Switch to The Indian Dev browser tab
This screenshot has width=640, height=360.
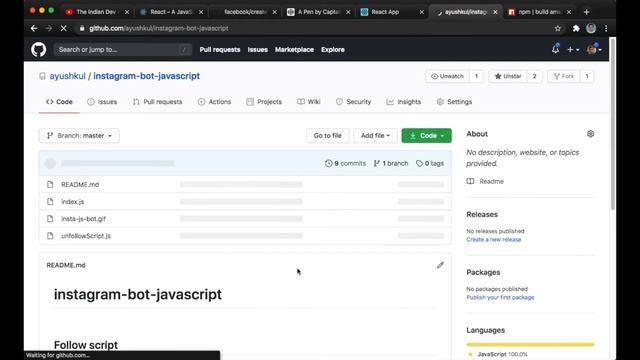click(x=96, y=12)
